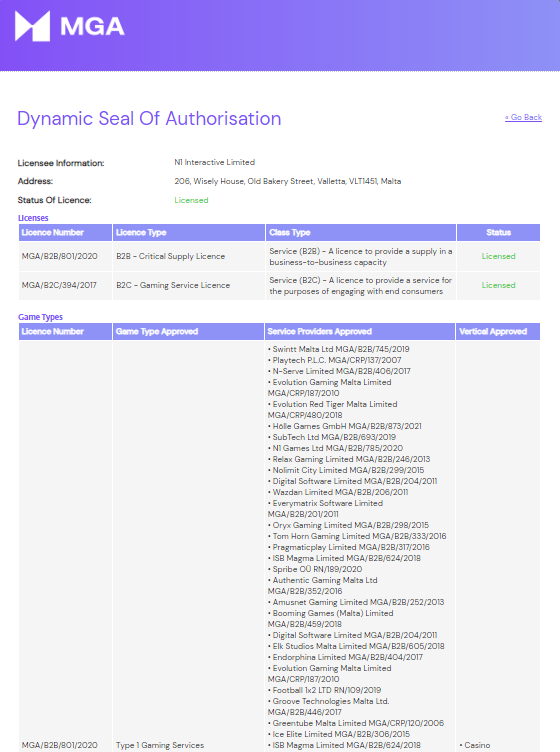Follow the Go Back link
The width and height of the screenshot is (560, 752).
tap(523, 117)
